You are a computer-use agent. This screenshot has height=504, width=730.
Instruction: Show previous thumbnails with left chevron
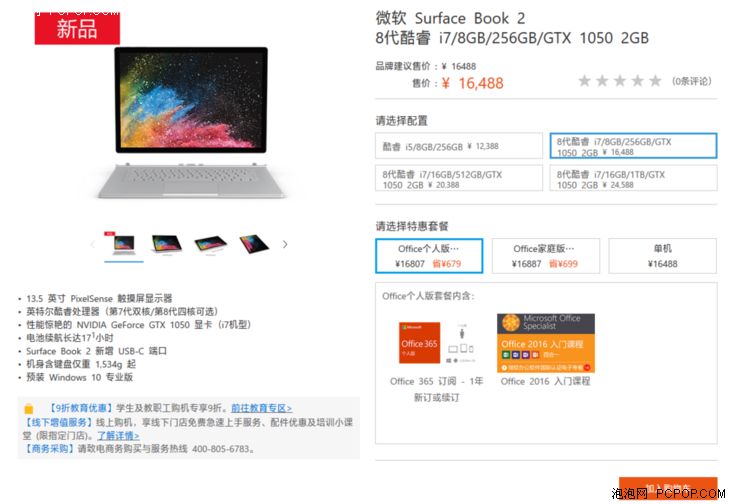pos(93,244)
